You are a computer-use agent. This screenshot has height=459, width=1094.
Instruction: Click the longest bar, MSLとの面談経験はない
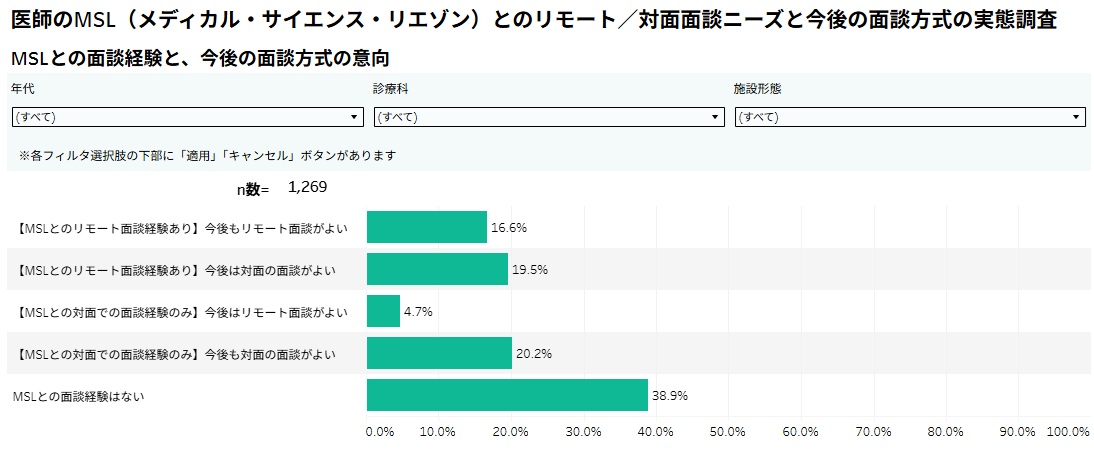[x=507, y=395]
